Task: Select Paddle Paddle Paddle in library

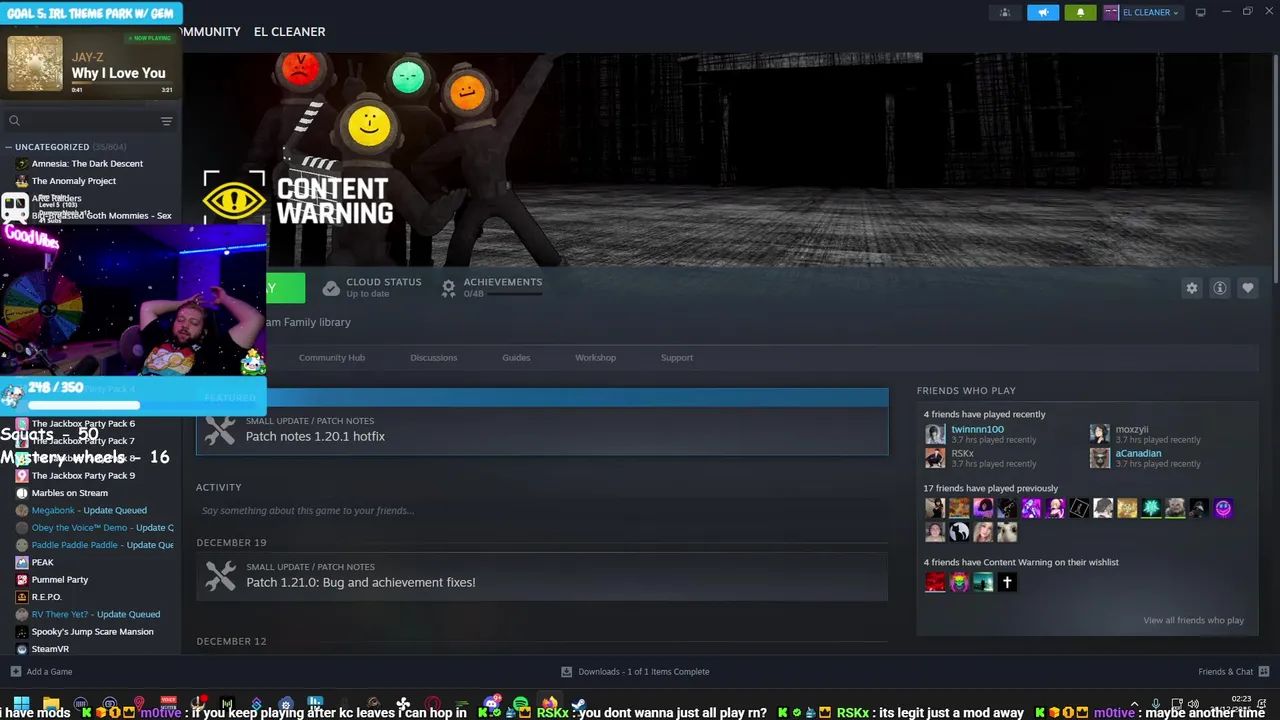Action: [102, 545]
